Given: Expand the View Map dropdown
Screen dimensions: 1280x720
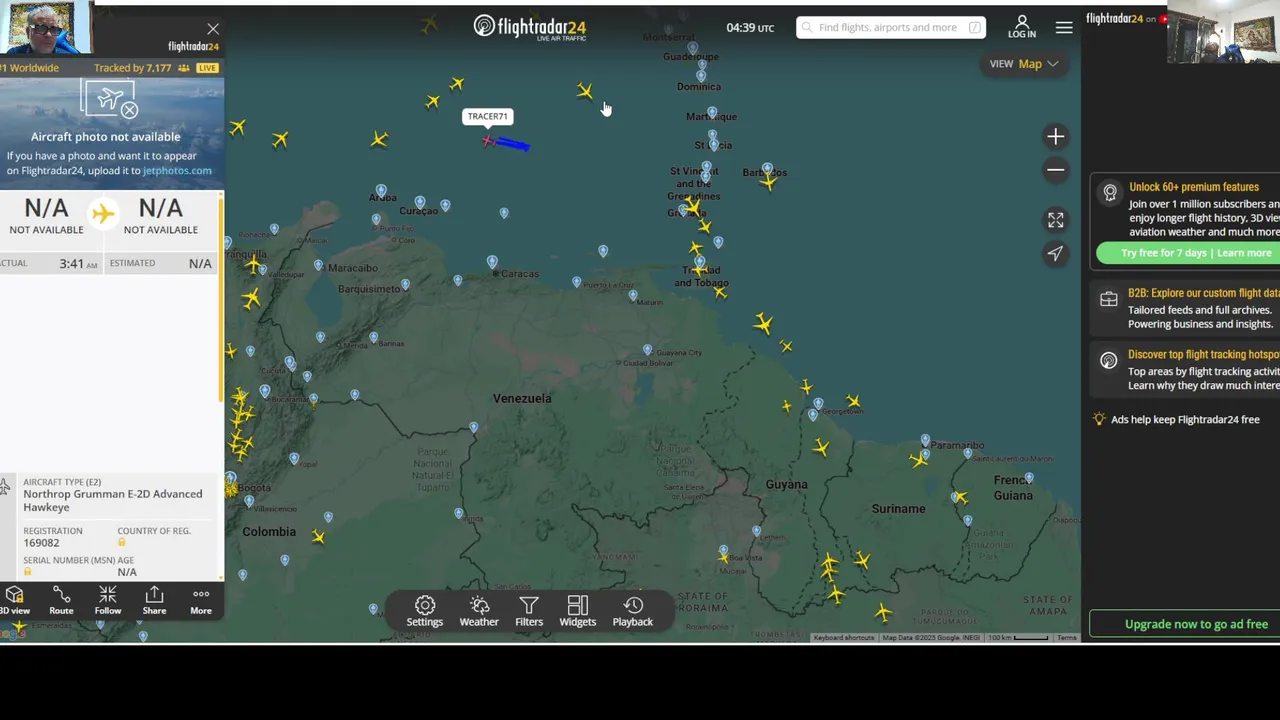Looking at the screenshot, I should 1024,64.
